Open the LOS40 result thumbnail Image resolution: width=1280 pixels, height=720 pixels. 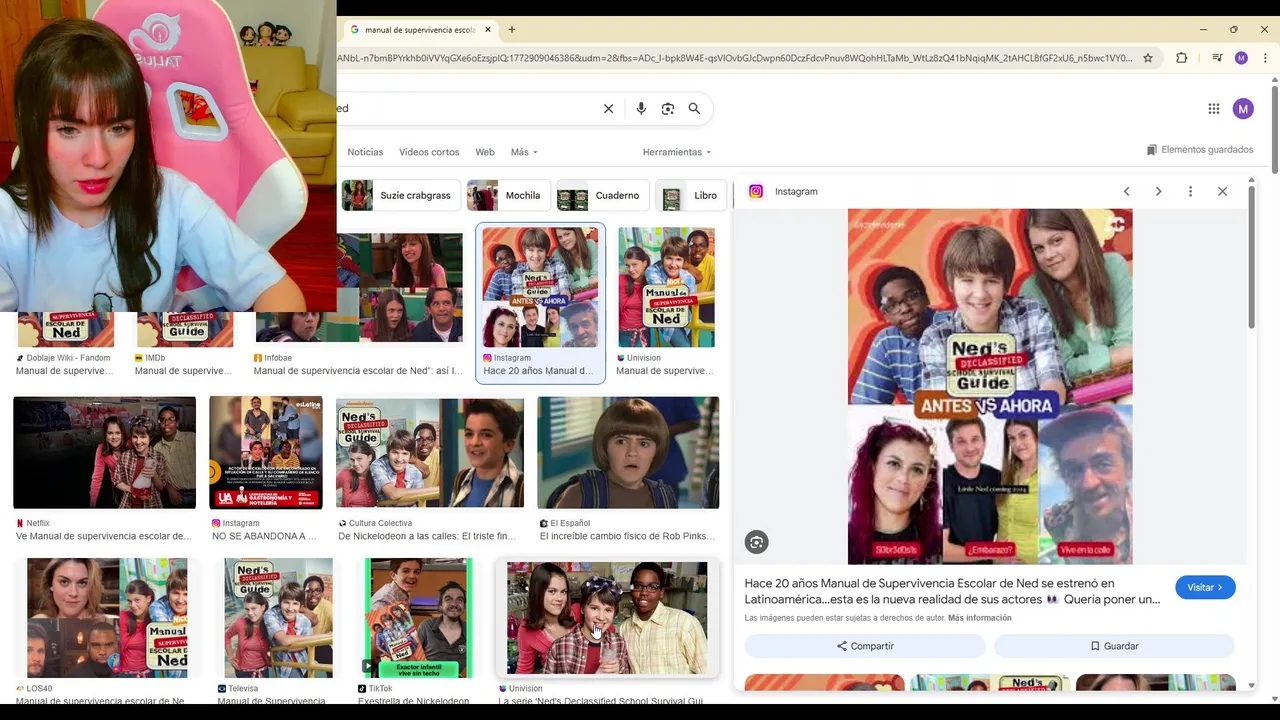pyautogui.click(x=107, y=618)
